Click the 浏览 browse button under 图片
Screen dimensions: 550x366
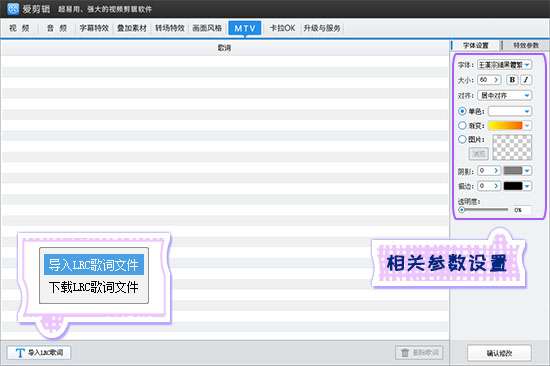[478, 153]
